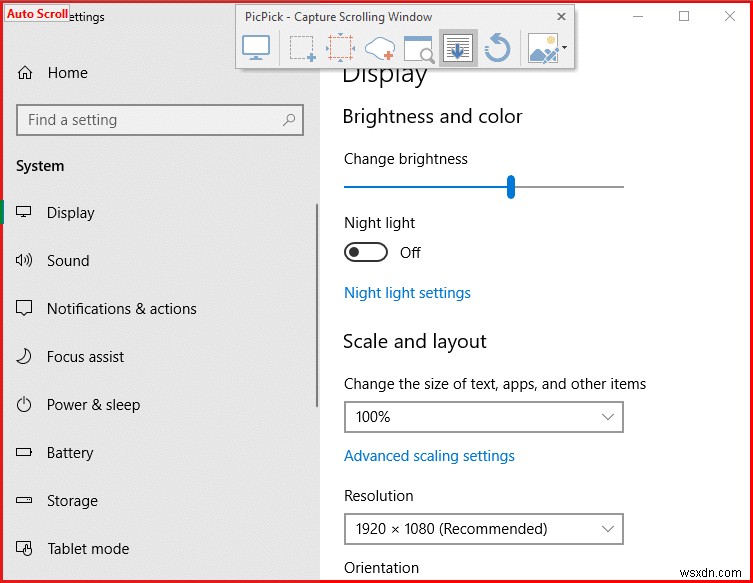Screen dimensions: 753x583
Task: Minimize the Settings window
Action: pyautogui.click(x=638, y=16)
